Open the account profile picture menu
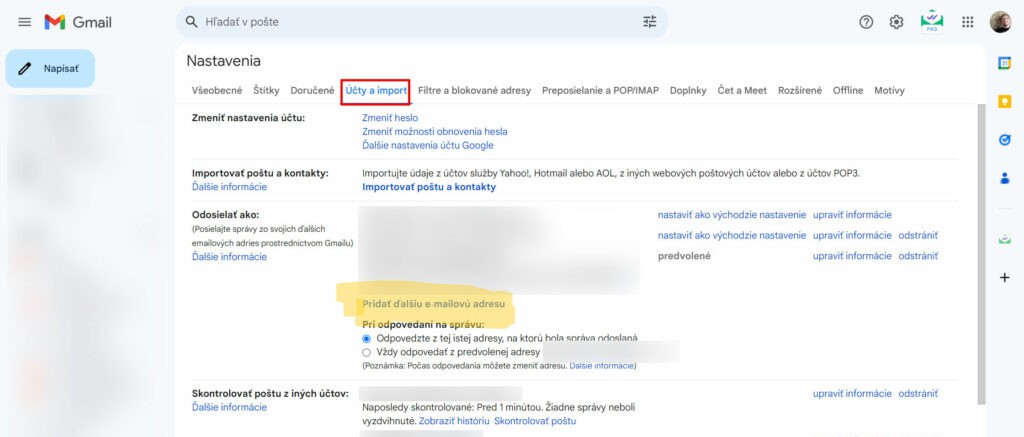1024x437 pixels. 1000,22
